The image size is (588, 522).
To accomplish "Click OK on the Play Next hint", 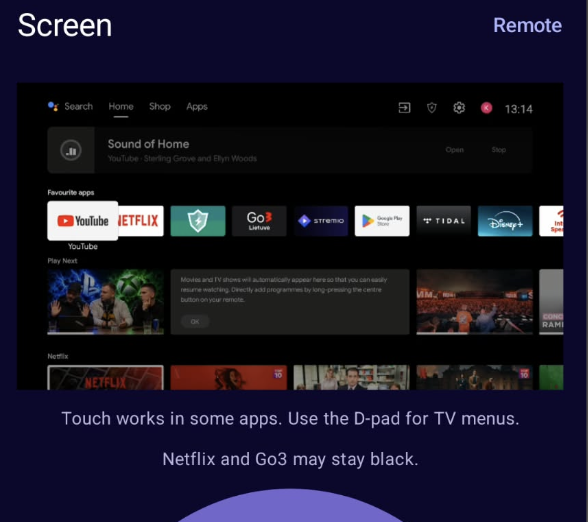I will 195,321.
